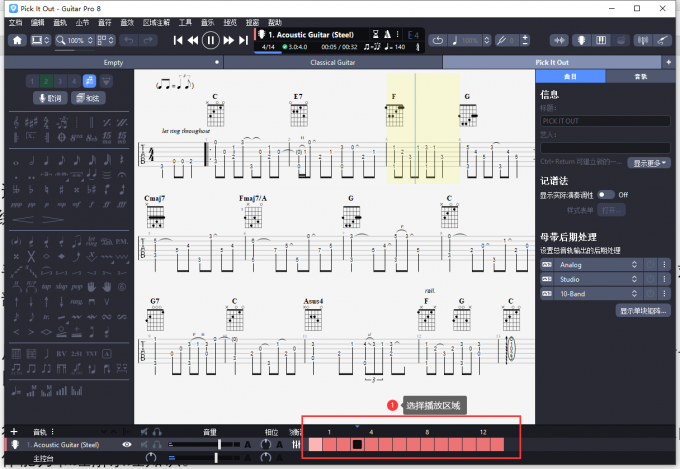Click the rewind button in transport controls

click(x=193, y=40)
